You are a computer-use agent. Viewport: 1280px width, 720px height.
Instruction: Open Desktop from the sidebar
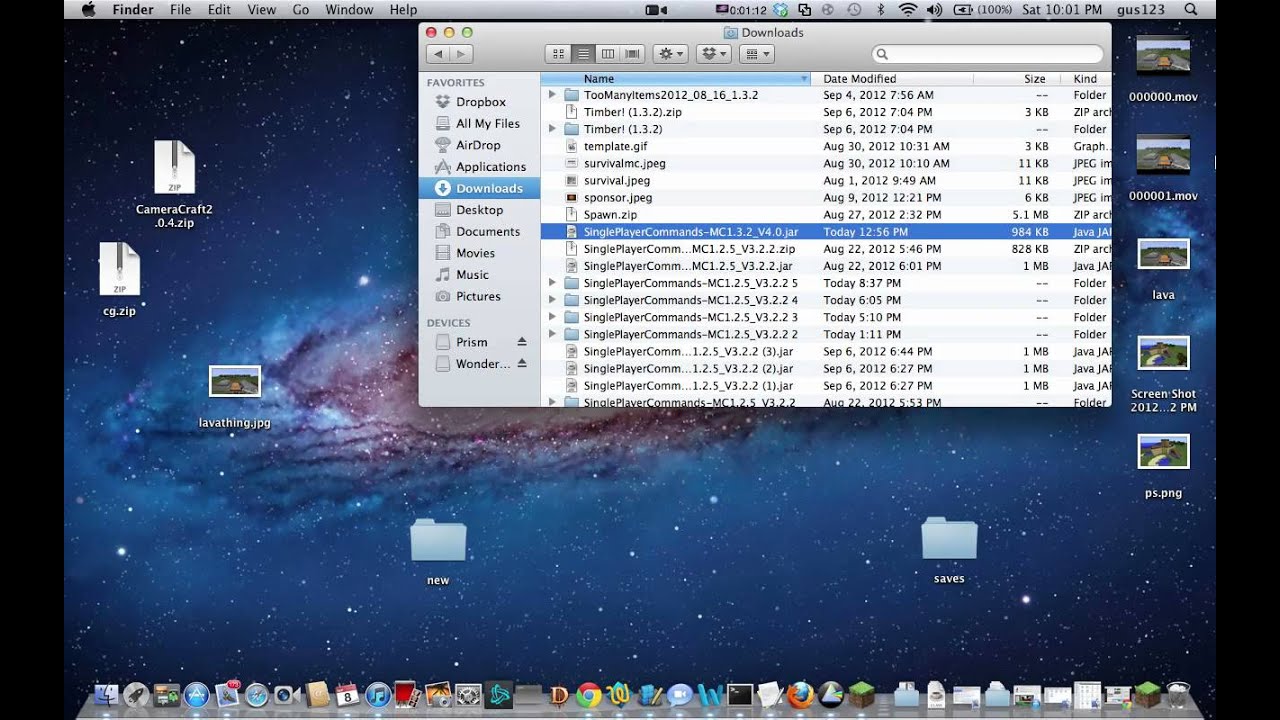tap(480, 210)
